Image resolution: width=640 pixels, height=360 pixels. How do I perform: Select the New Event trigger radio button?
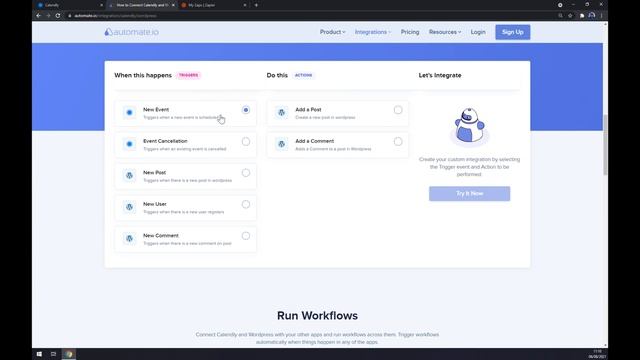pos(246,110)
